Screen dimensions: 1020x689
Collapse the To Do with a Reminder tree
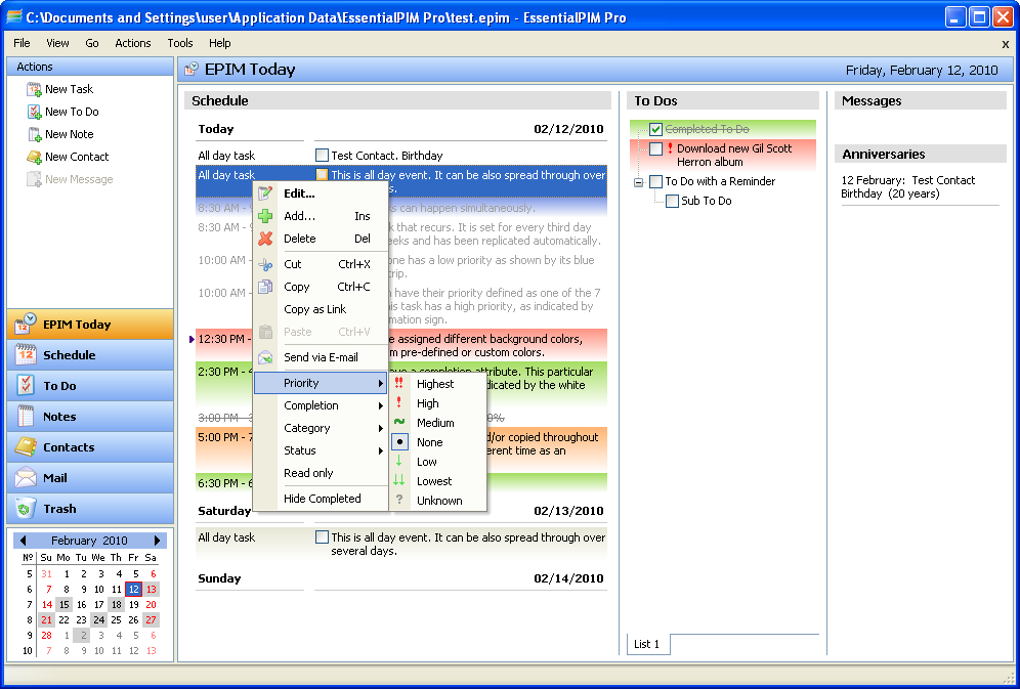pos(639,182)
